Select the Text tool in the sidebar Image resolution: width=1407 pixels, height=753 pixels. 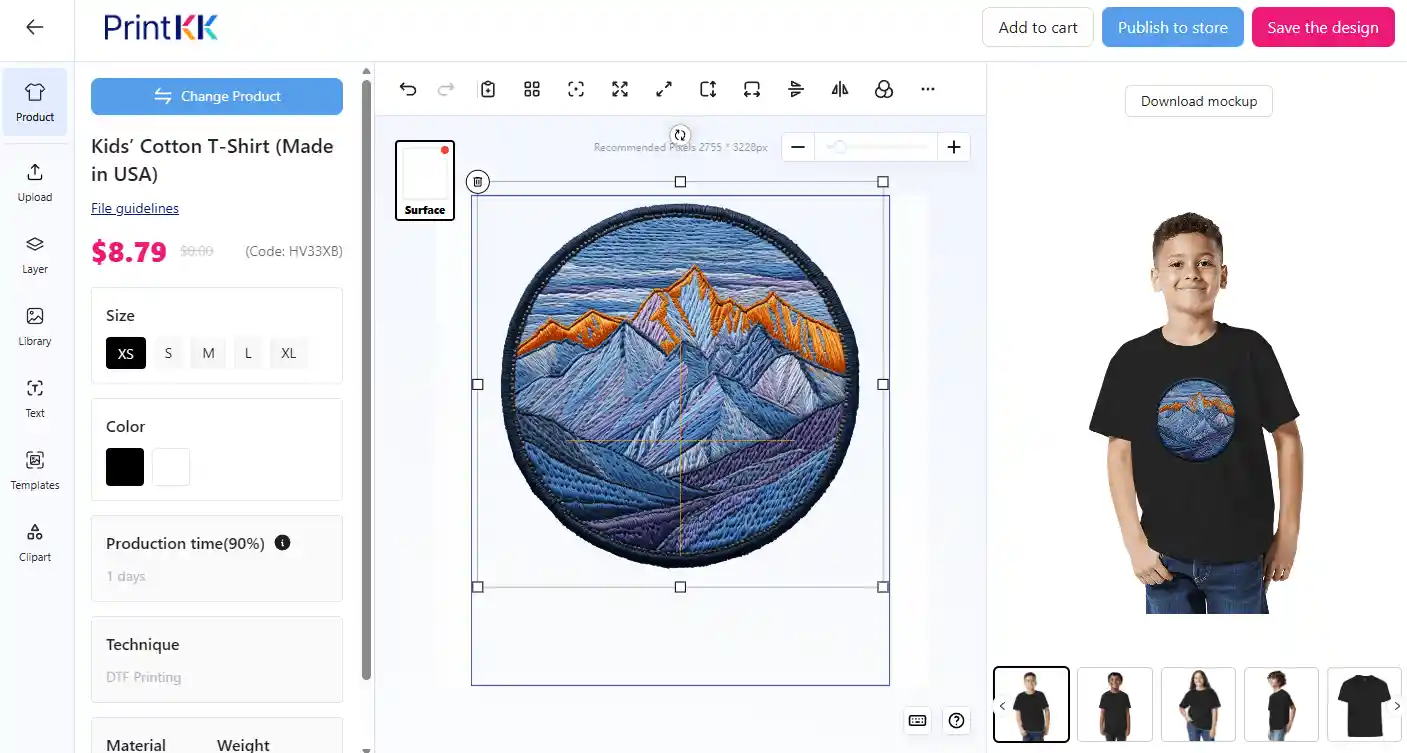[x=35, y=398]
